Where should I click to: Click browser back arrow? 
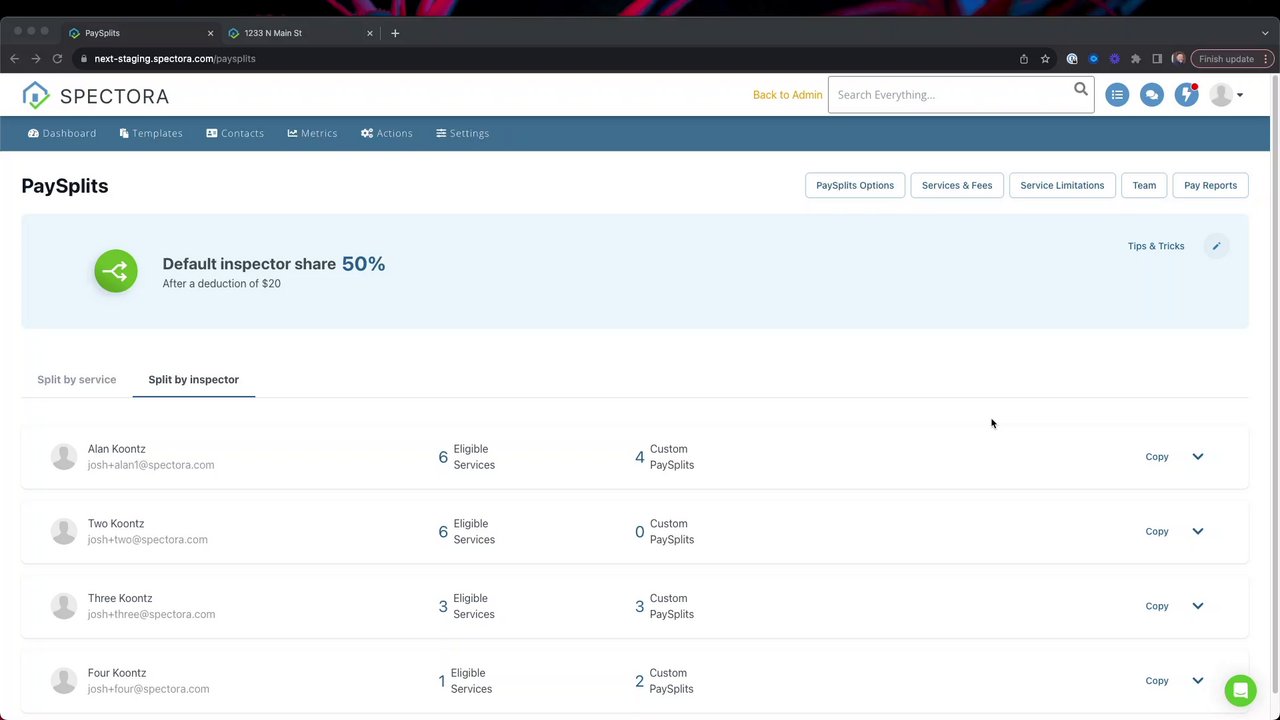tap(14, 59)
